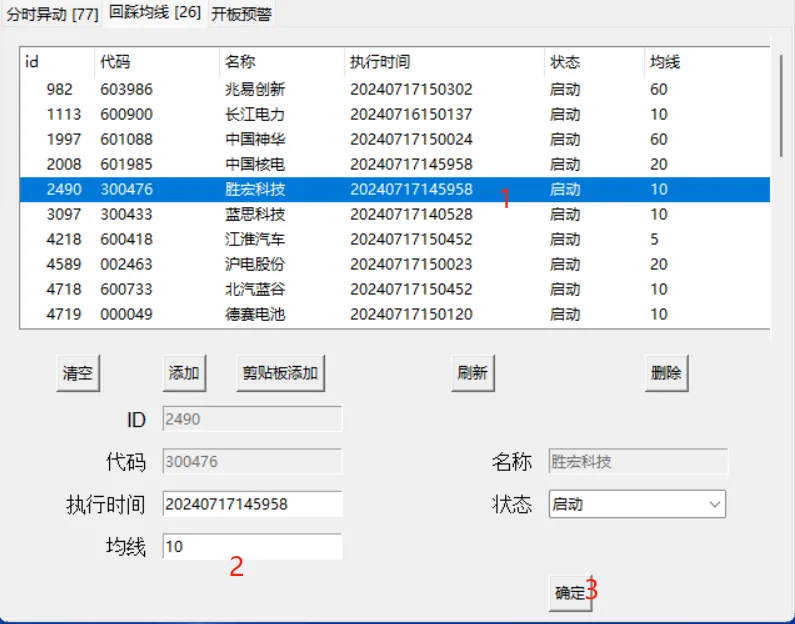This screenshot has width=795, height=624.
Task: Click the 剪贴板添加 button
Action: pyautogui.click(x=280, y=373)
